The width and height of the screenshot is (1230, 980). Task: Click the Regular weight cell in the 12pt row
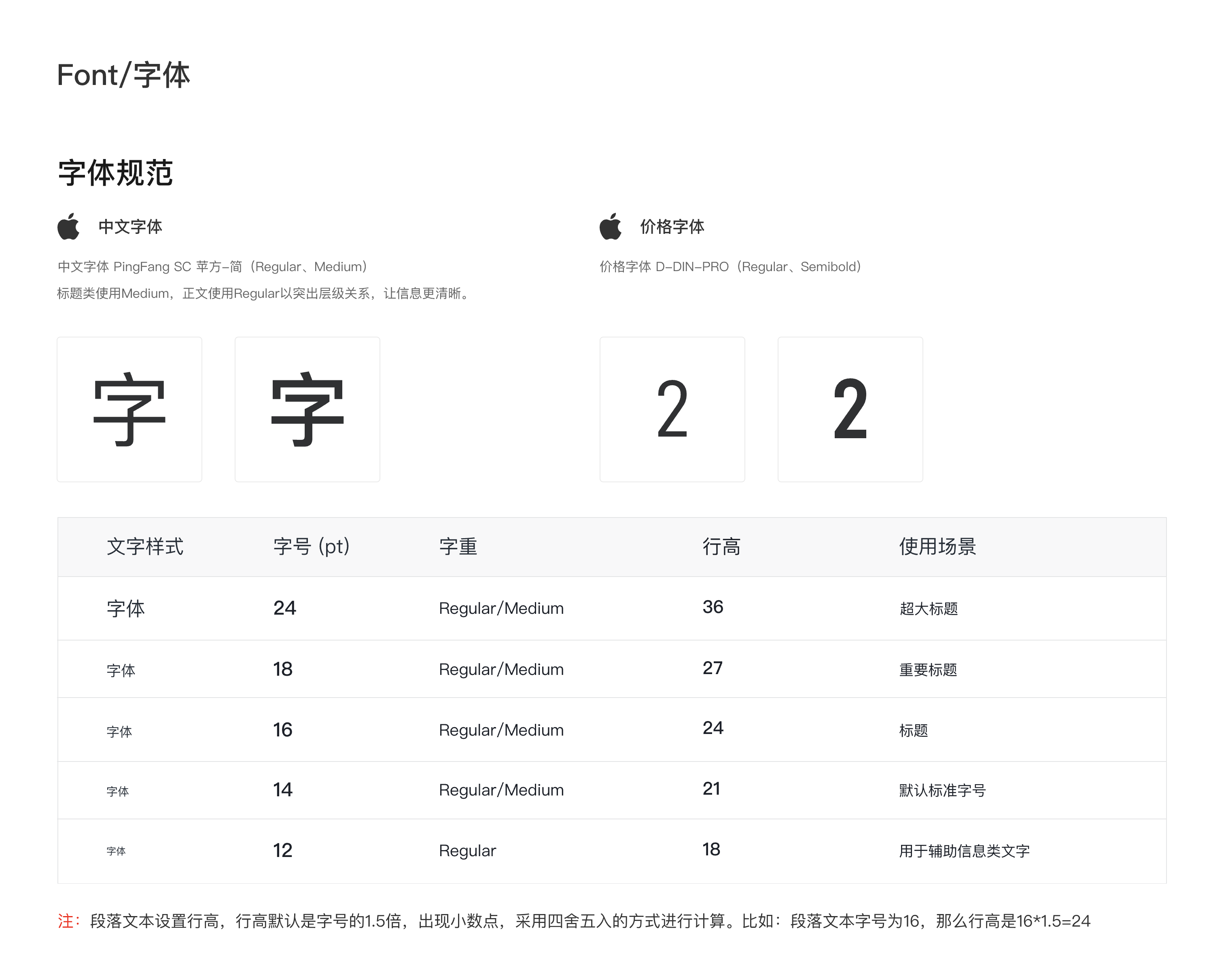click(x=468, y=851)
